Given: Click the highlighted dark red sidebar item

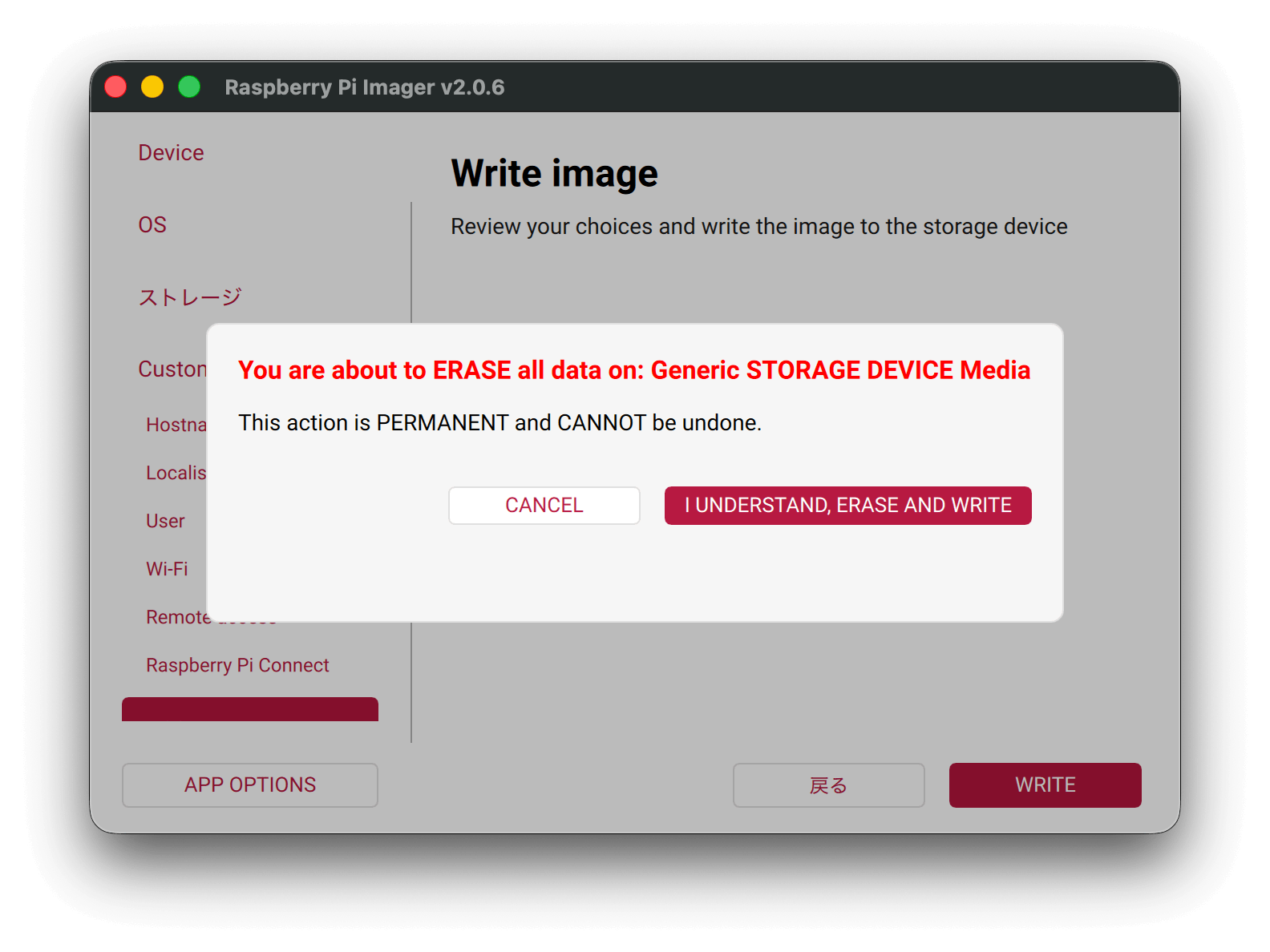Looking at the screenshot, I should (250, 710).
